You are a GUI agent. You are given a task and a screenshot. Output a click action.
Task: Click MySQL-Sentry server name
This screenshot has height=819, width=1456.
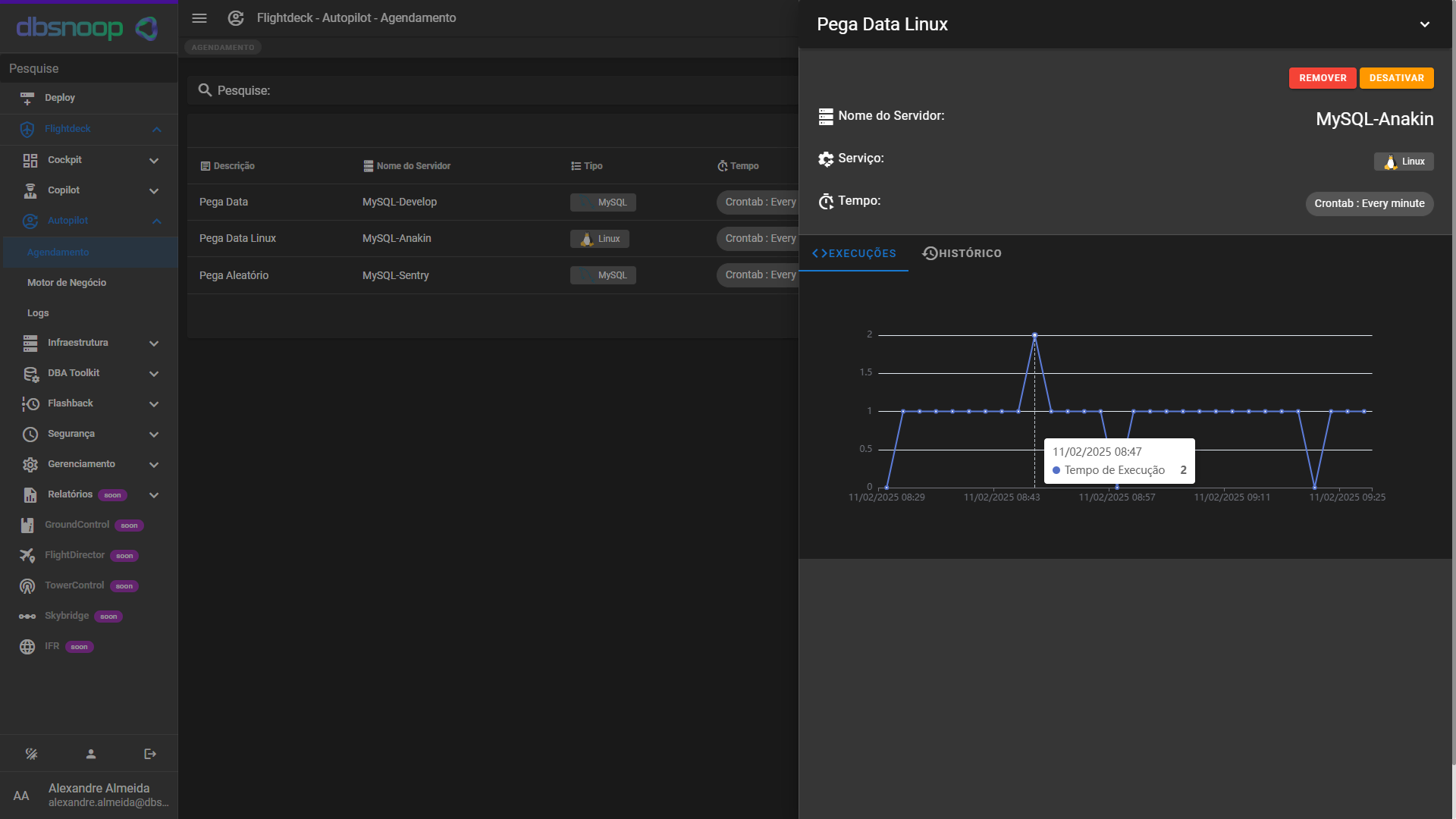pos(395,275)
